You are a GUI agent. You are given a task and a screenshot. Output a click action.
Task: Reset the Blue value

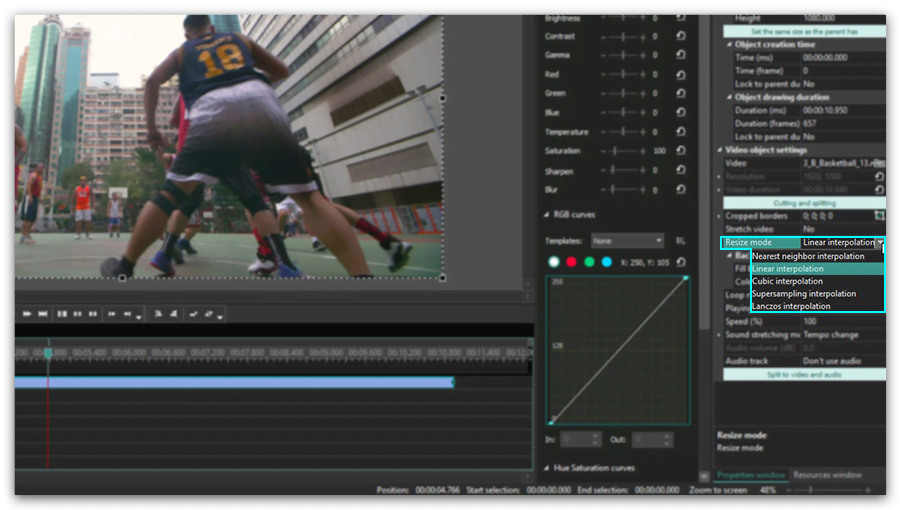point(681,112)
